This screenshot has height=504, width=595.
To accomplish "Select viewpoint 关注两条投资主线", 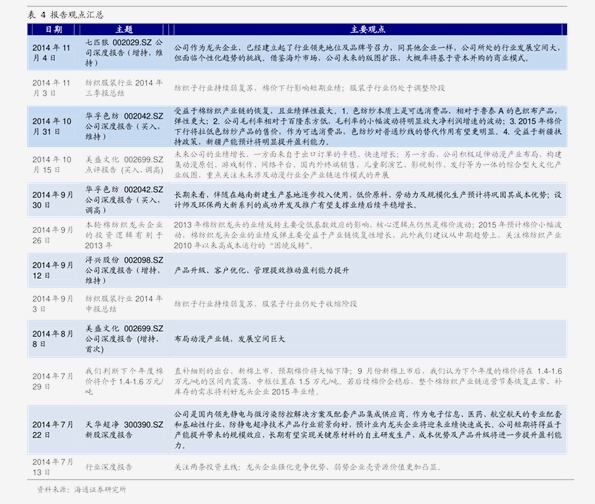I will coord(308,467).
